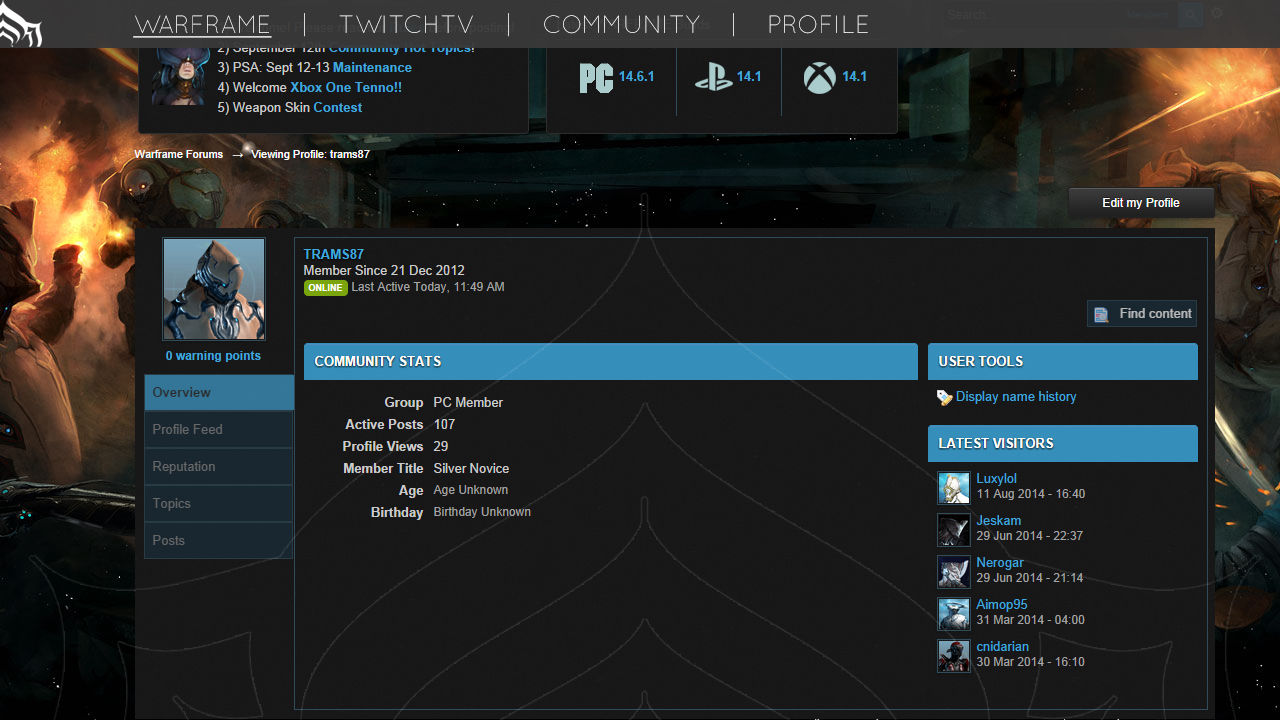Open the COMMUNITY navigation menu
The image size is (1280, 720).
click(x=621, y=24)
